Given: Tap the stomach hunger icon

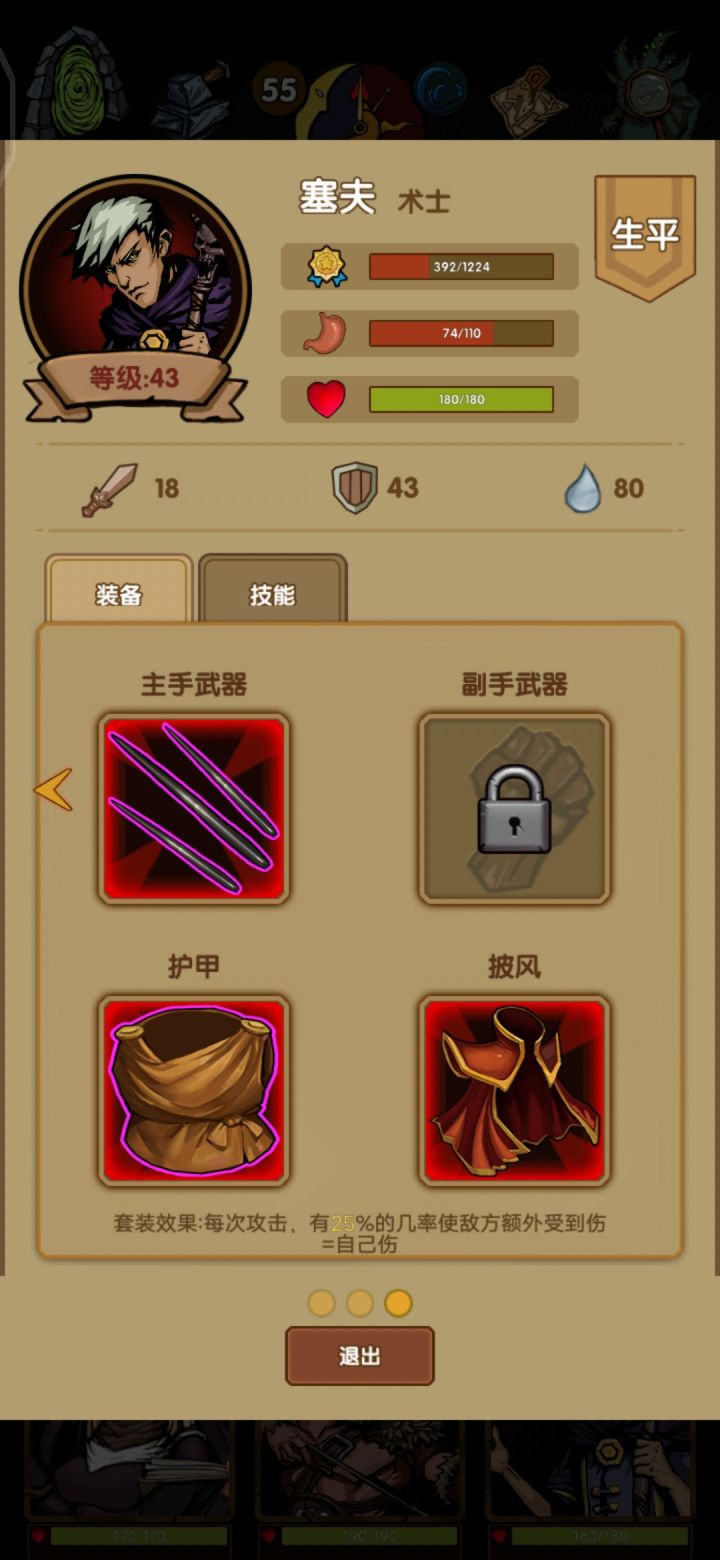Looking at the screenshot, I should (325, 333).
